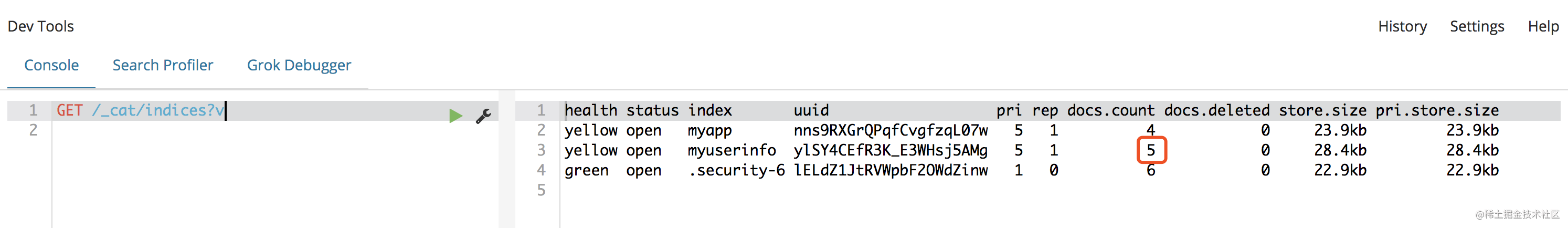The width and height of the screenshot is (1568, 228).
Task: Click the uuid column header text
Action: [x=811, y=110]
